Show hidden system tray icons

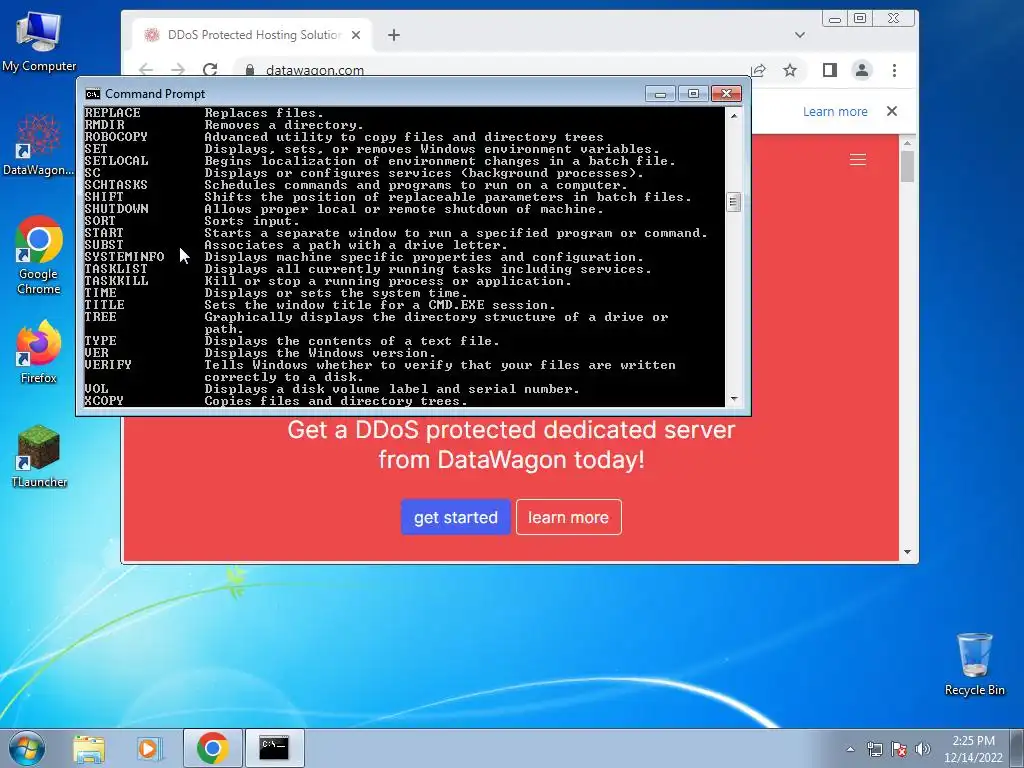click(850, 749)
